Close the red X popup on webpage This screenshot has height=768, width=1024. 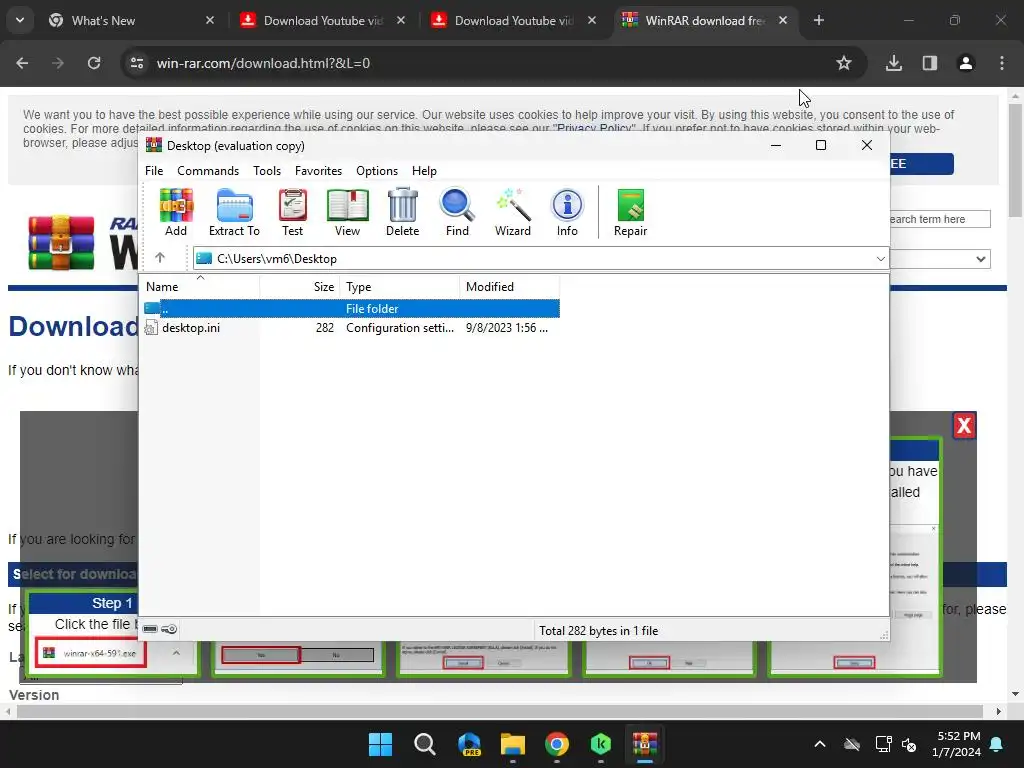964,426
